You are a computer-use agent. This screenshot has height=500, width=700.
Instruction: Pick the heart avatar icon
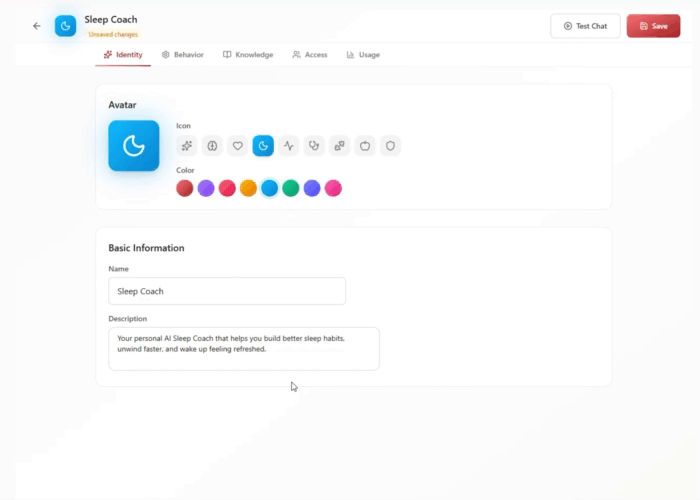coord(238,146)
